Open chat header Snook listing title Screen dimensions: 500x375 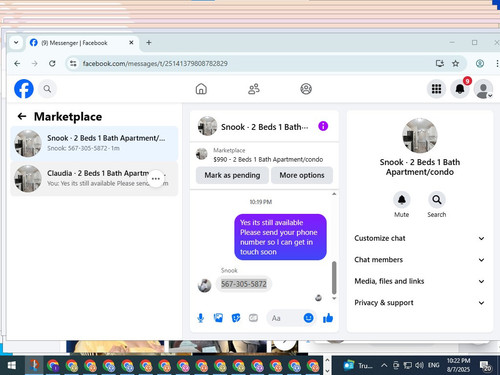click(x=264, y=127)
